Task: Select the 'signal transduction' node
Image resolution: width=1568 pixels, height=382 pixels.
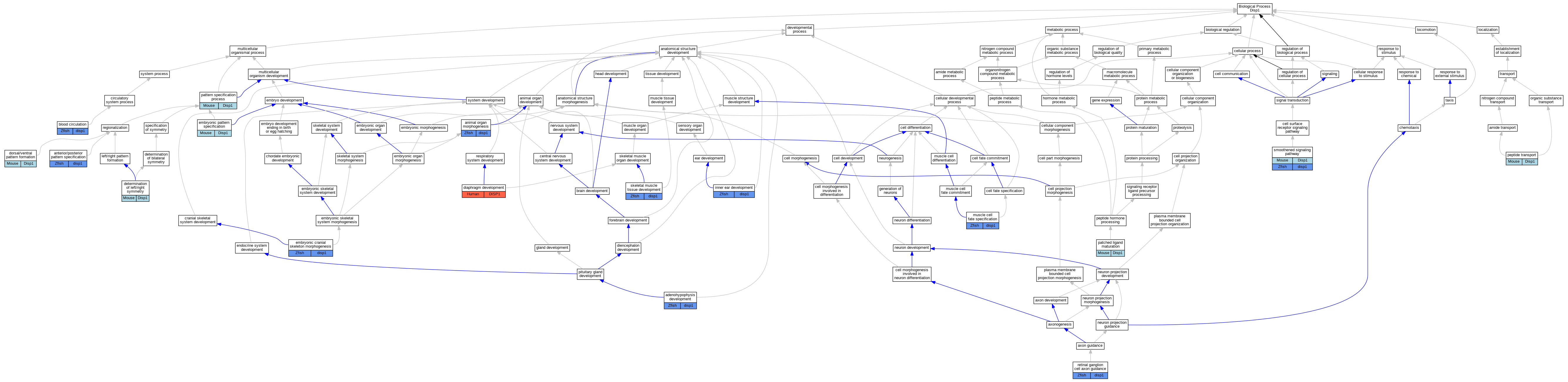Action: click(1292, 100)
